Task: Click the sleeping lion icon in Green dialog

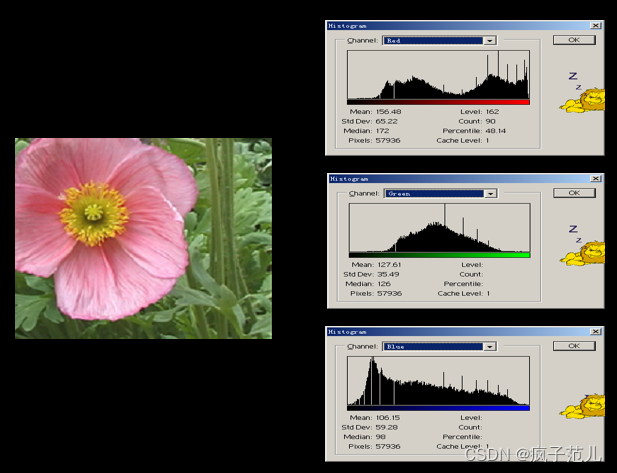Action: point(582,253)
